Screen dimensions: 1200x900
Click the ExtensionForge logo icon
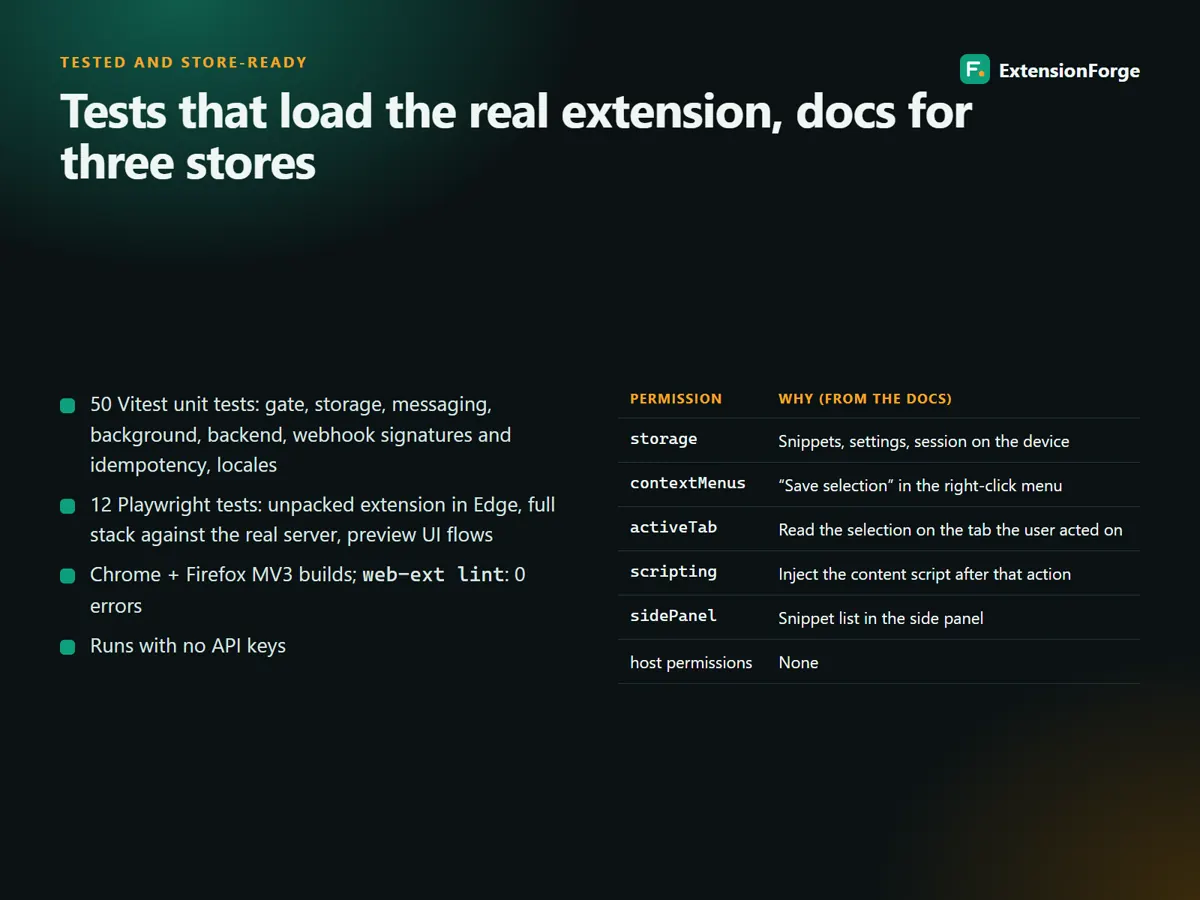(975, 70)
